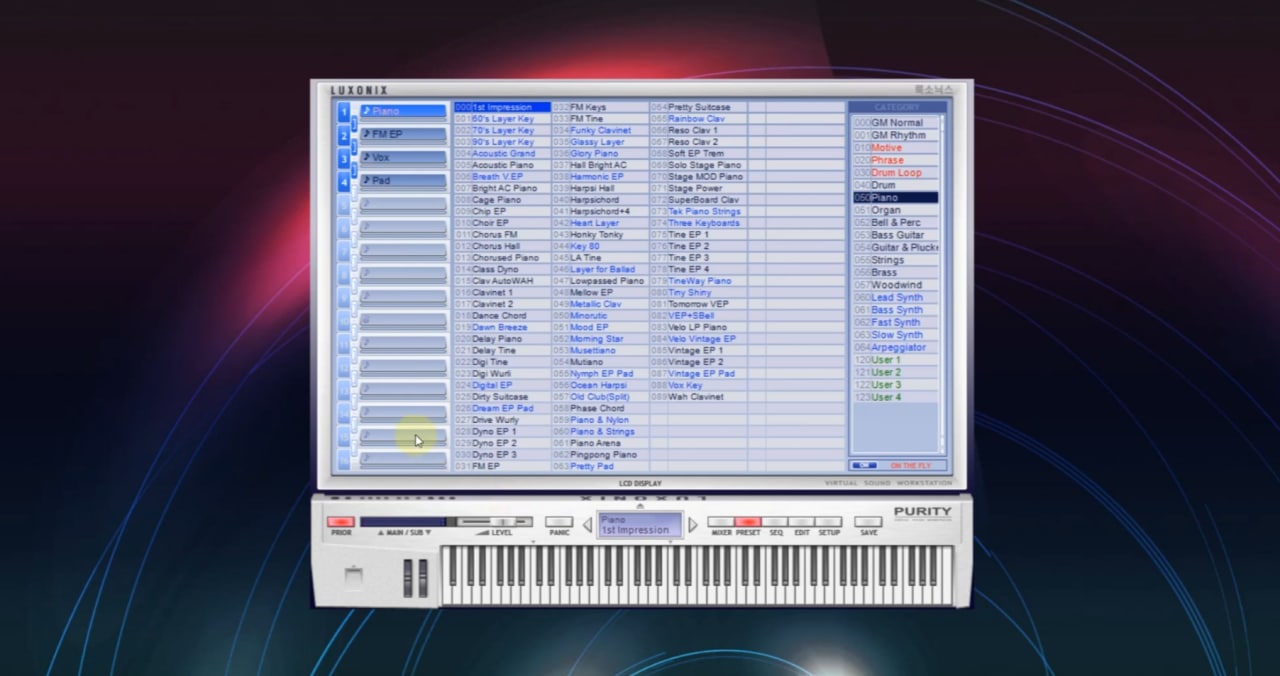1280x676 pixels.
Task: Click the pitch bend wheel
Action: pyautogui.click(x=408, y=580)
